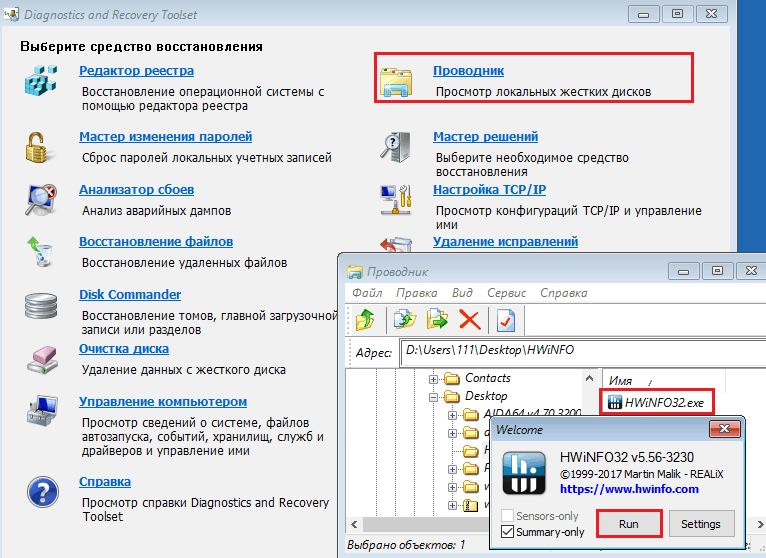The image size is (766, 558).
Task: Click the Settings button
Action: (701, 524)
